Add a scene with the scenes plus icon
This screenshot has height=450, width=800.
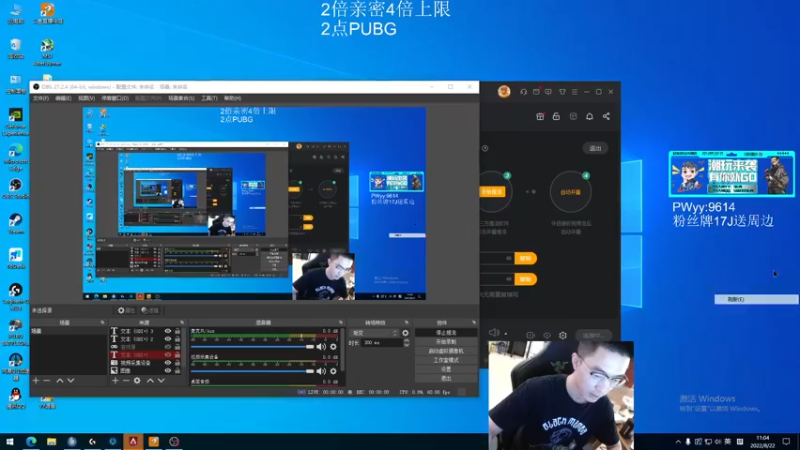tap(36, 381)
